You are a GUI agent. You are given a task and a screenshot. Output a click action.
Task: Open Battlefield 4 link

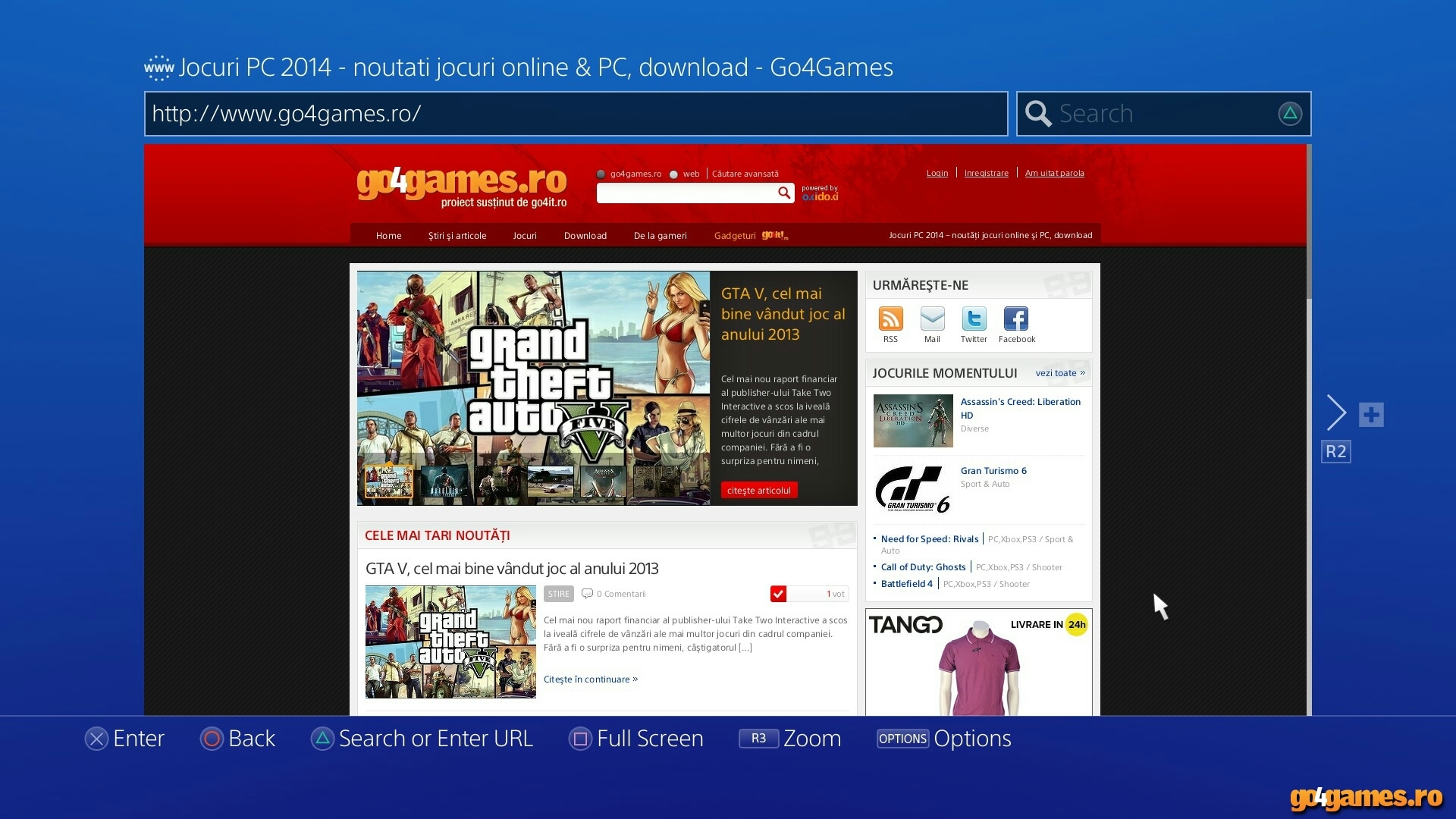tap(907, 584)
